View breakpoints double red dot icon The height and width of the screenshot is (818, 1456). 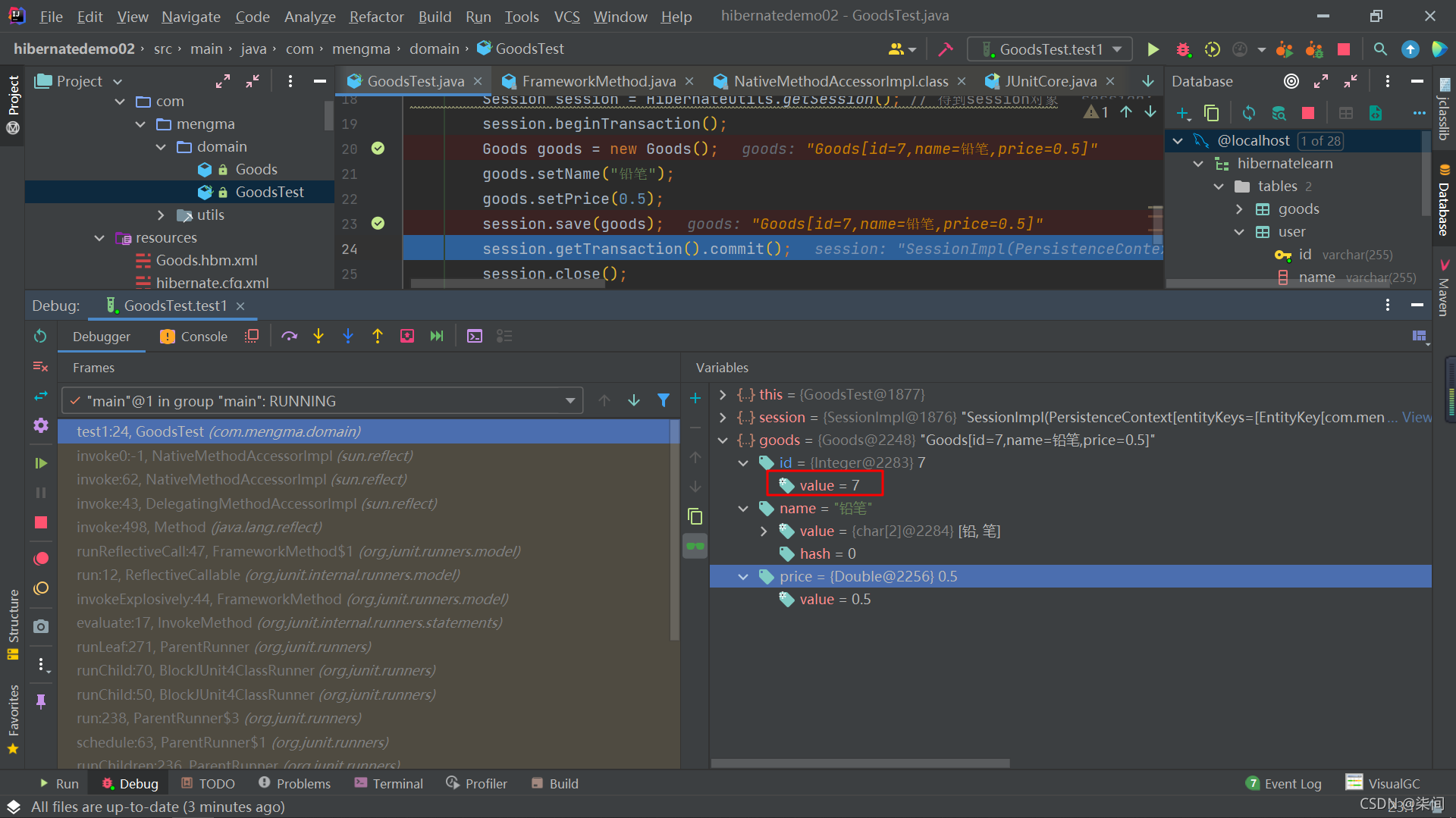tap(41, 559)
